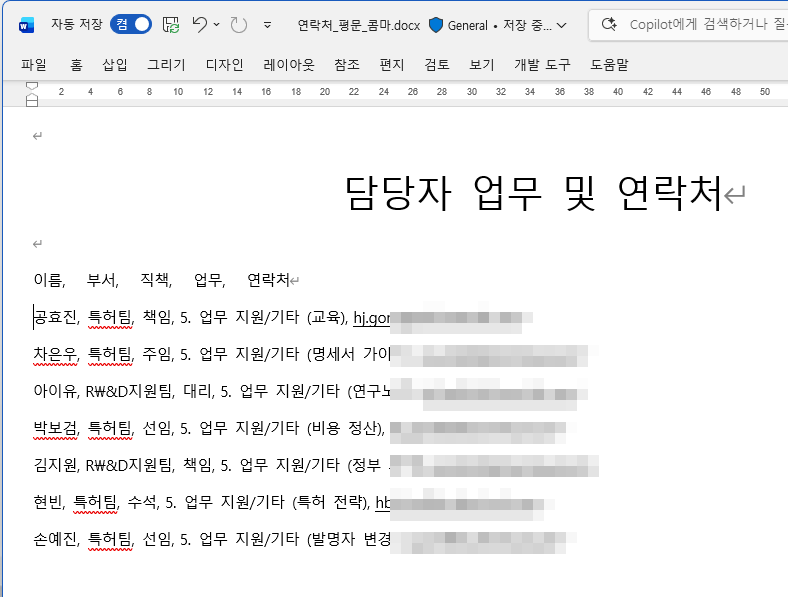788x597 pixels.
Task: Open the 참조 tab
Action: (x=347, y=65)
